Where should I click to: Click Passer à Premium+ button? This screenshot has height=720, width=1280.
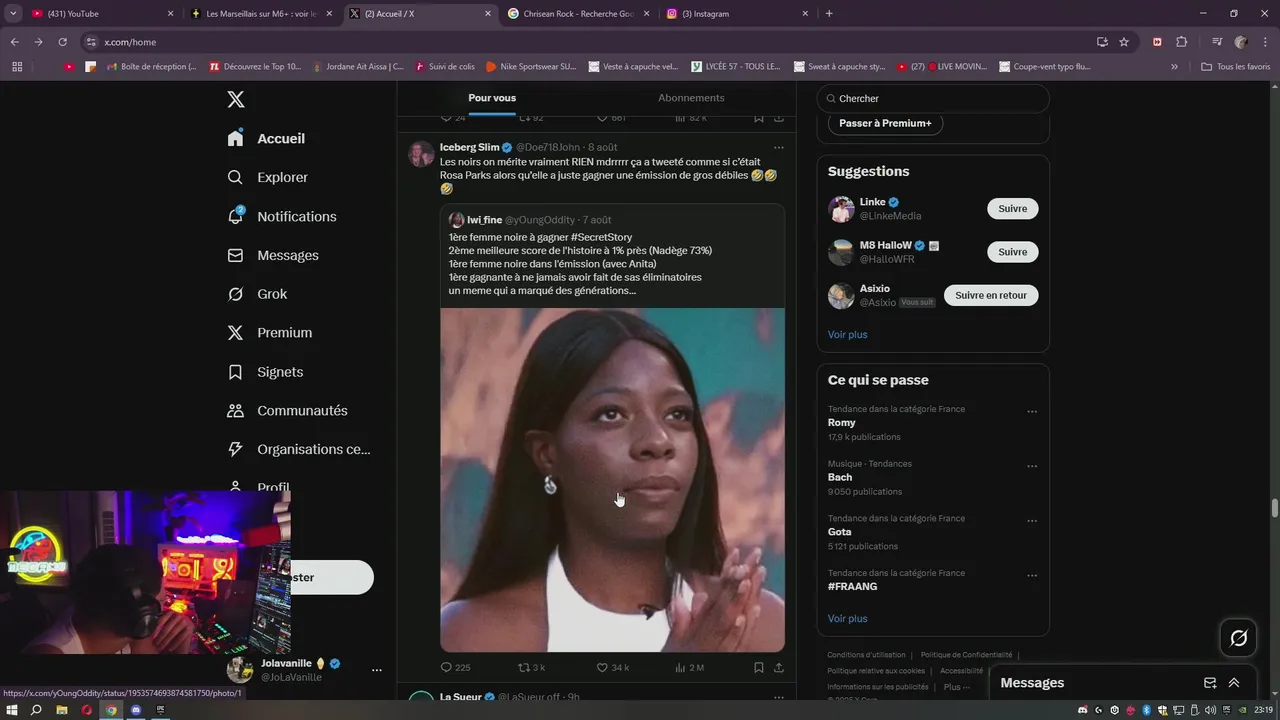(x=885, y=123)
